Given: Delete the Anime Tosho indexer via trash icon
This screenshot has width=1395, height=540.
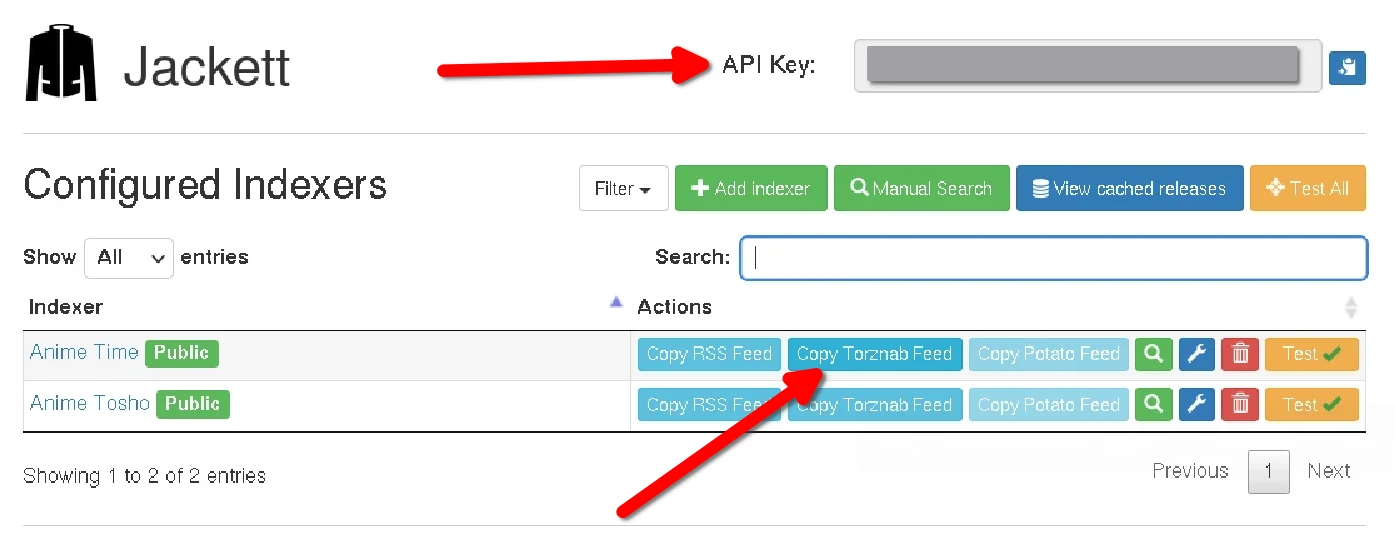Looking at the screenshot, I should pos(1240,405).
